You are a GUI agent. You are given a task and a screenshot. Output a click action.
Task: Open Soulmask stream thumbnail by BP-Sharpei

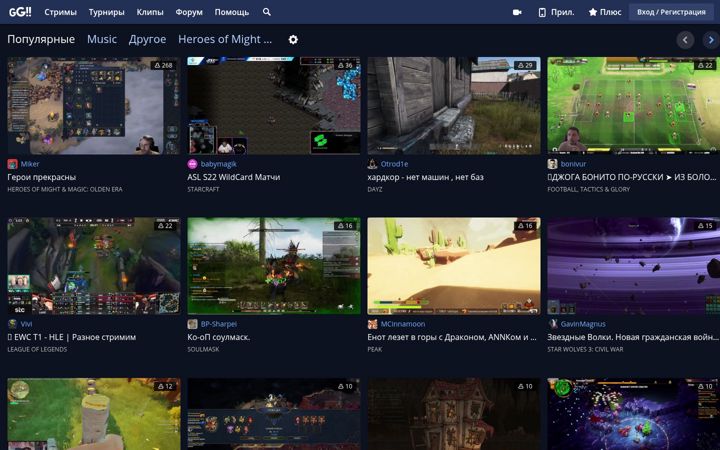274,266
